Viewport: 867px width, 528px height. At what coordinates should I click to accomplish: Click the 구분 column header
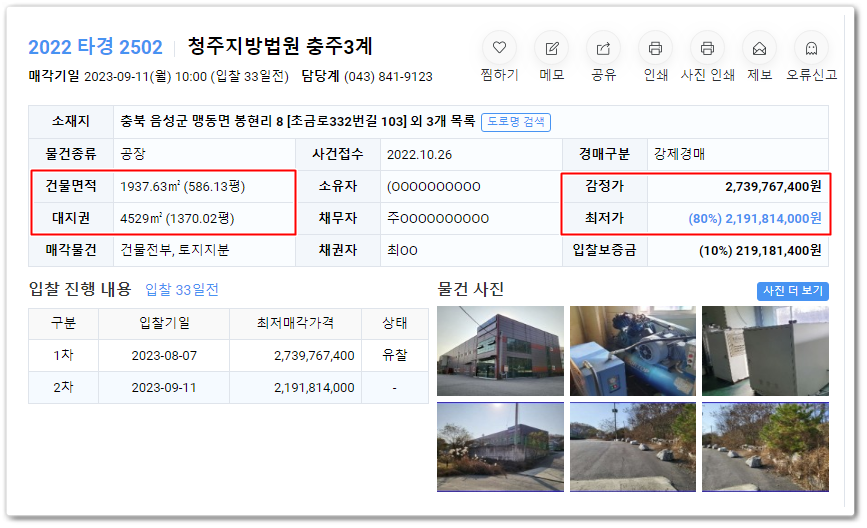click(63, 323)
